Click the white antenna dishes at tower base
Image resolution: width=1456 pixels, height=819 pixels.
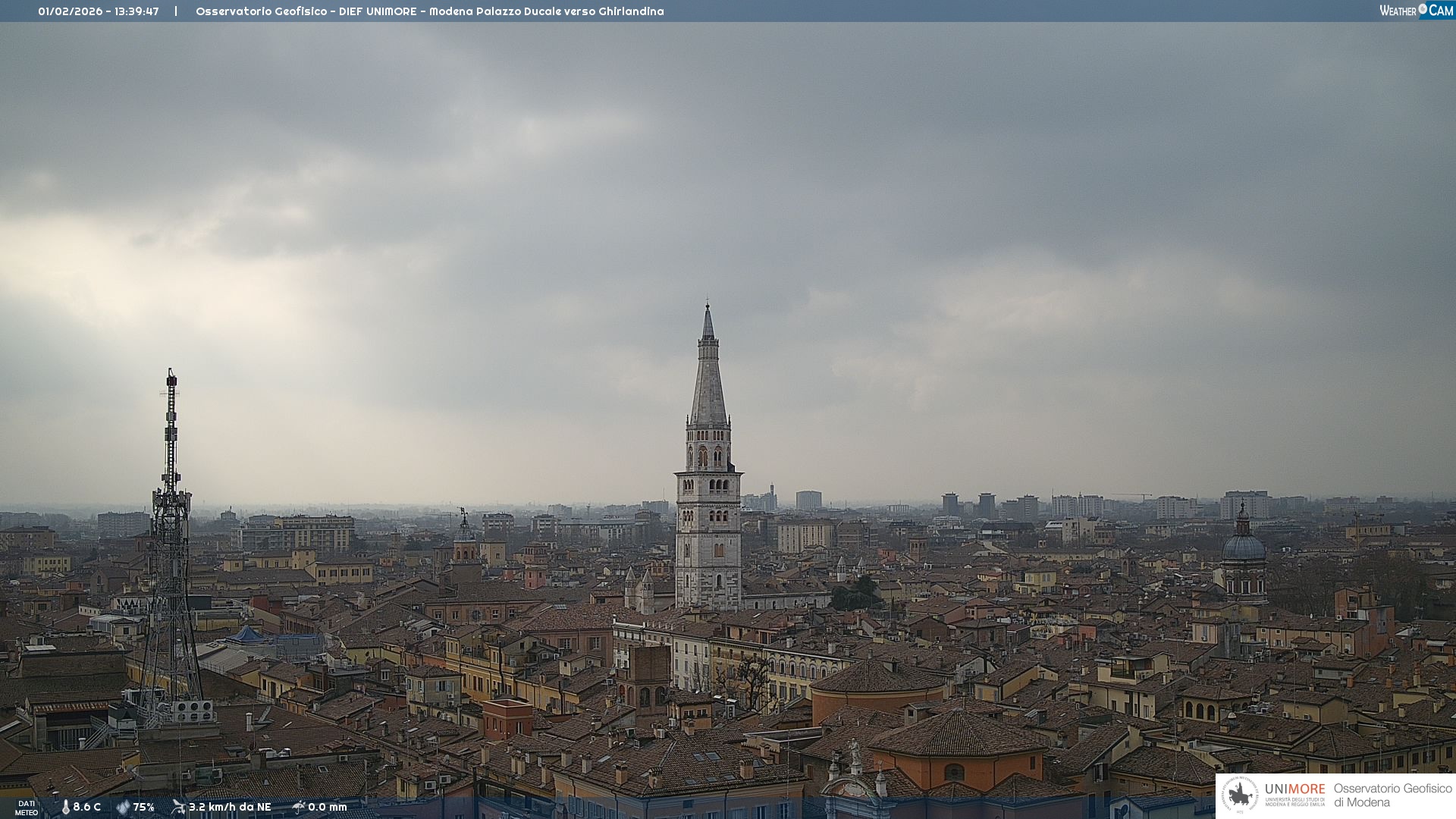[x=193, y=711]
